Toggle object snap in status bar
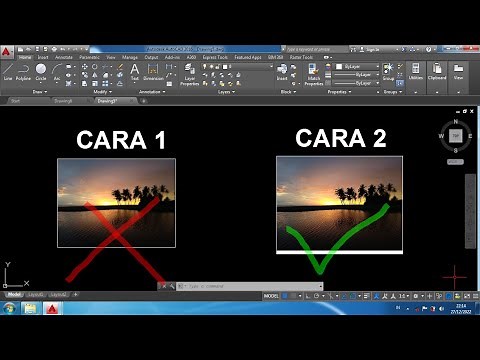The width and height of the screenshot is (480, 360). tap(352, 296)
